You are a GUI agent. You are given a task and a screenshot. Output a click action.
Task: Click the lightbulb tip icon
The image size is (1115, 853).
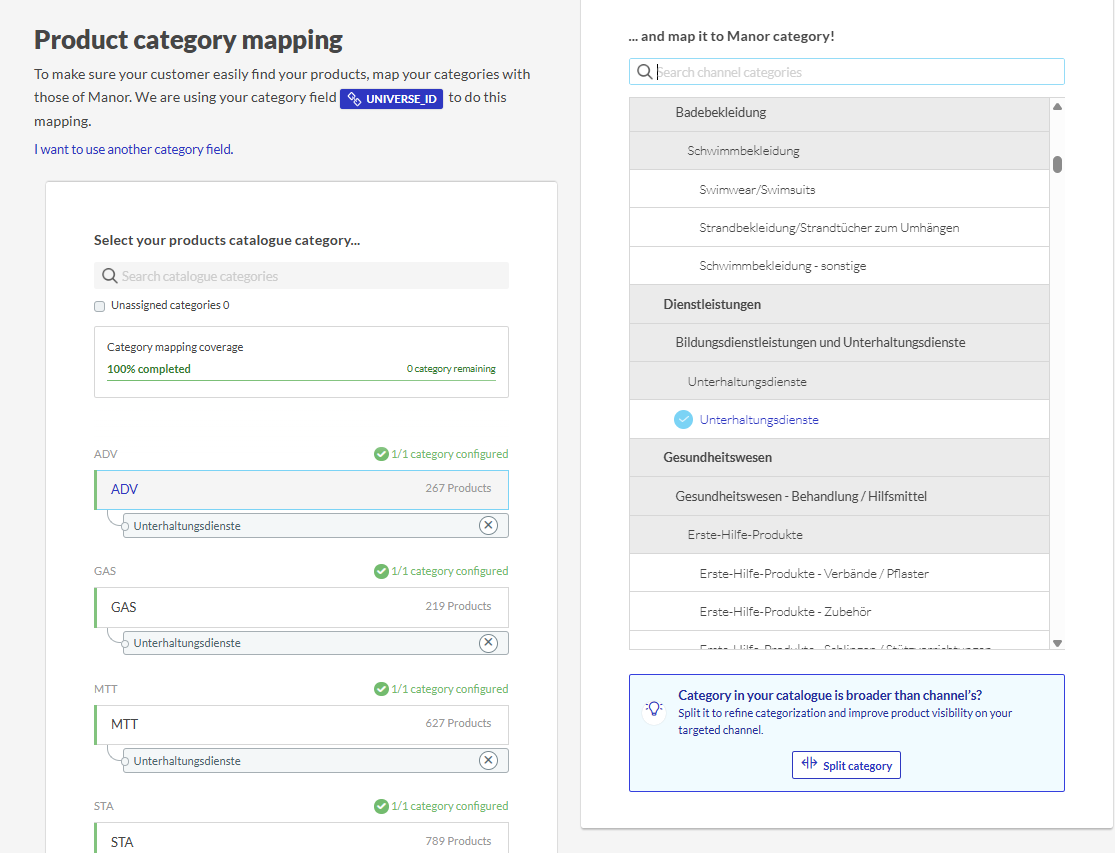pyautogui.click(x=654, y=709)
